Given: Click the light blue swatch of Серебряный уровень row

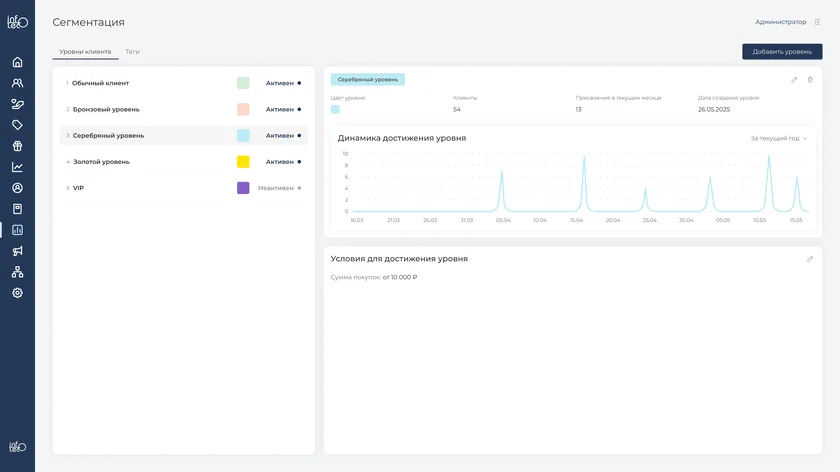Looking at the screenshot, I should coord(243,136).
